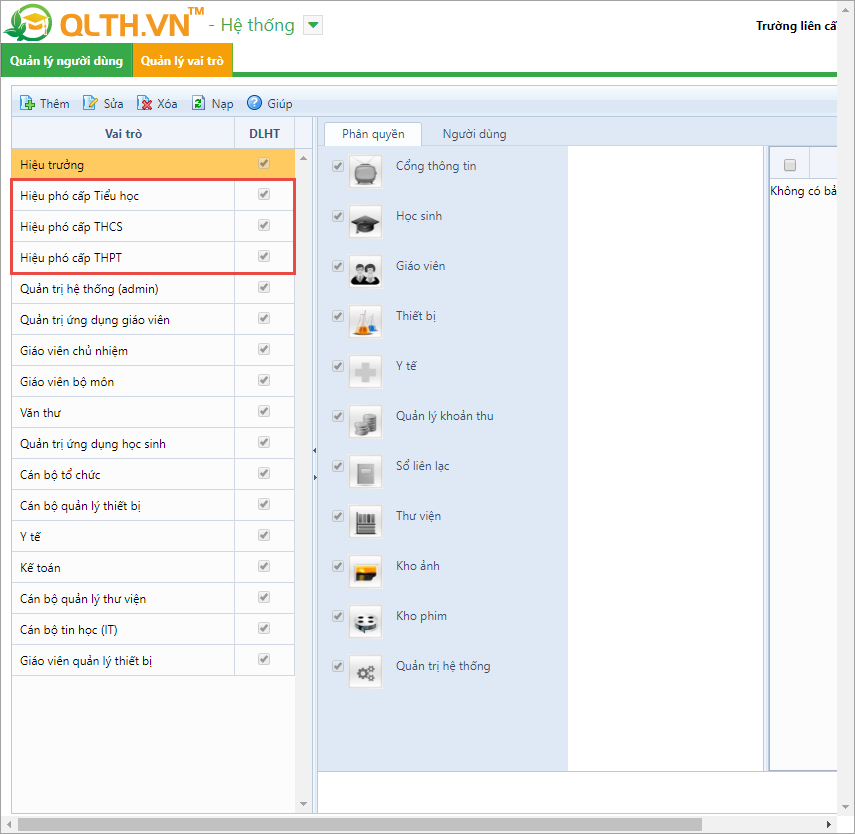Select role Quản trị hệ thống (admin)
This screenshot has height=834, width=855.
(x=153, y=289)
